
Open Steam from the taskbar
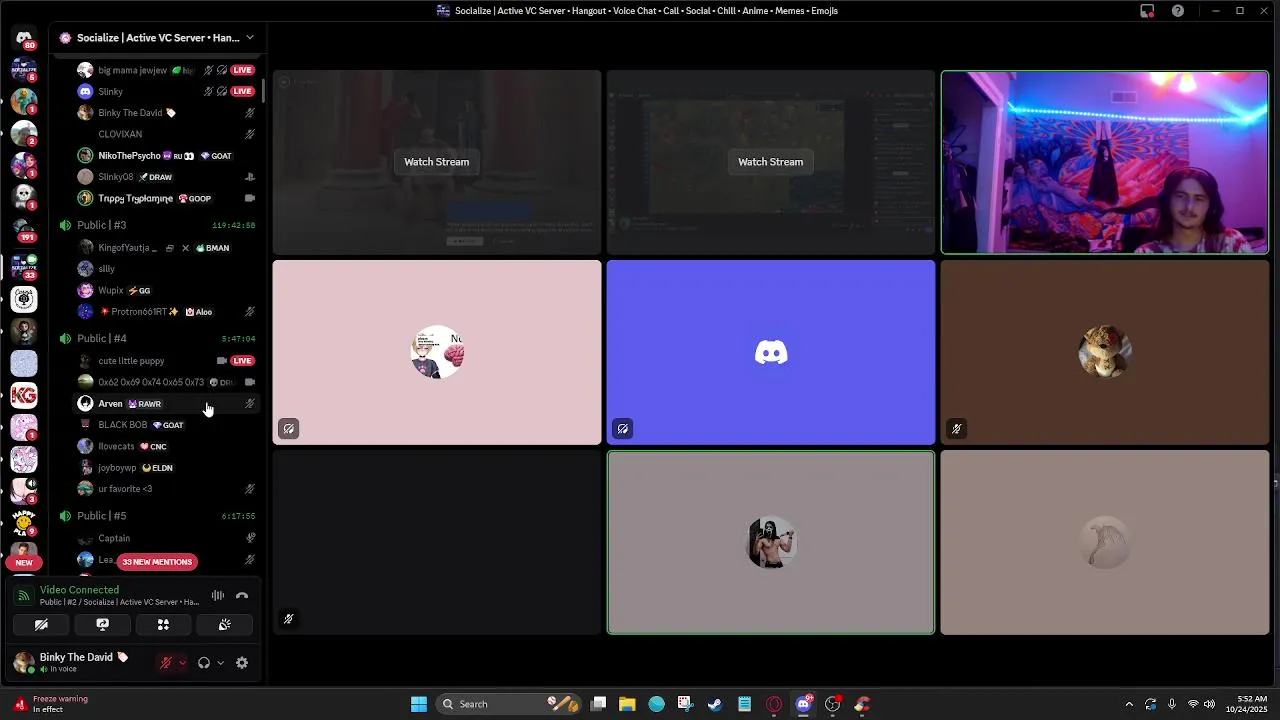715,704
